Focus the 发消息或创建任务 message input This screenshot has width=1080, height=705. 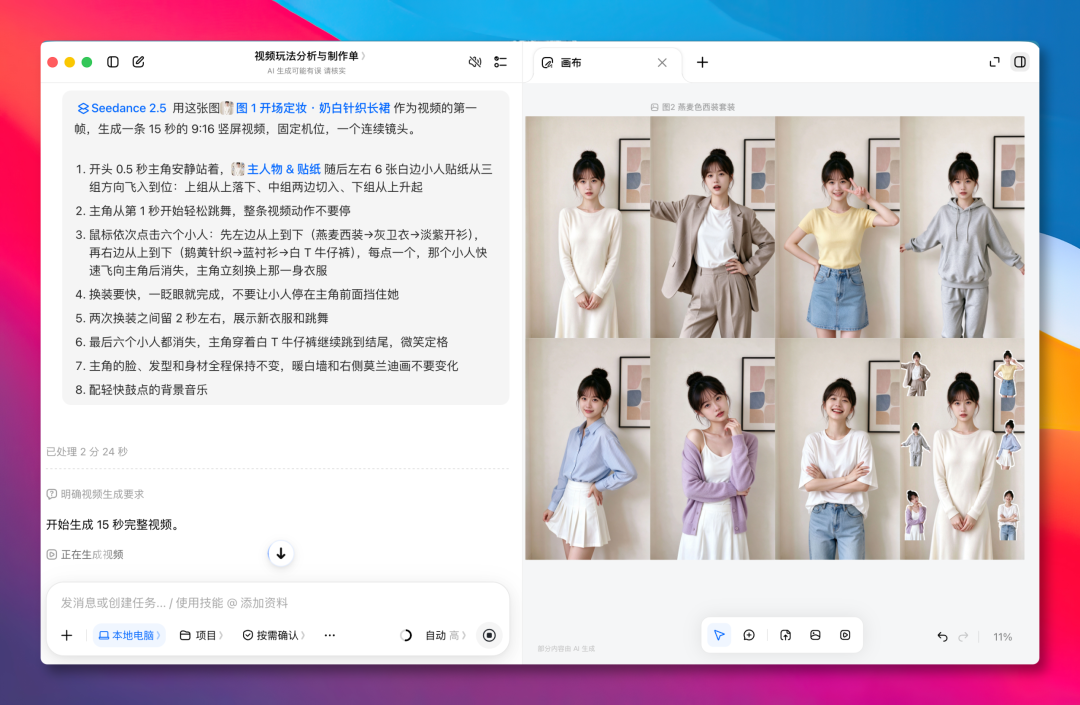(278, 602)
